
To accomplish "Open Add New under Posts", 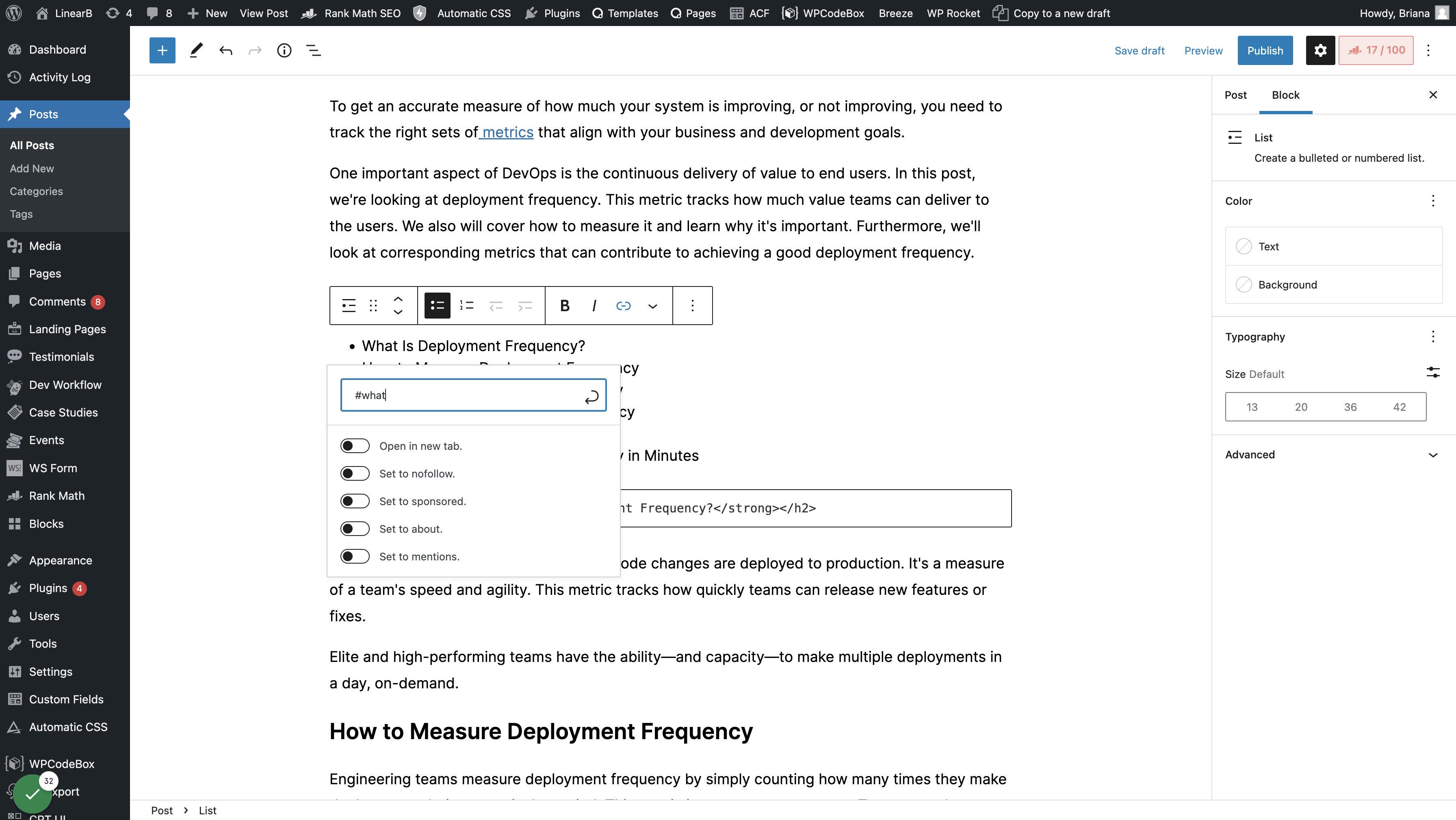I will coord(32,168).
